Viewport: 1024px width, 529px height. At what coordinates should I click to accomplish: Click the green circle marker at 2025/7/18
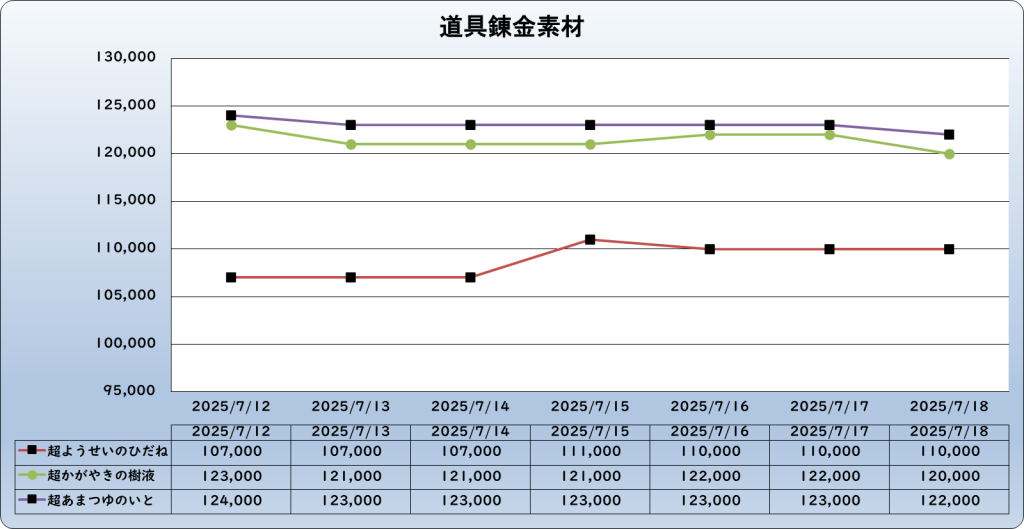coord(949,154)
